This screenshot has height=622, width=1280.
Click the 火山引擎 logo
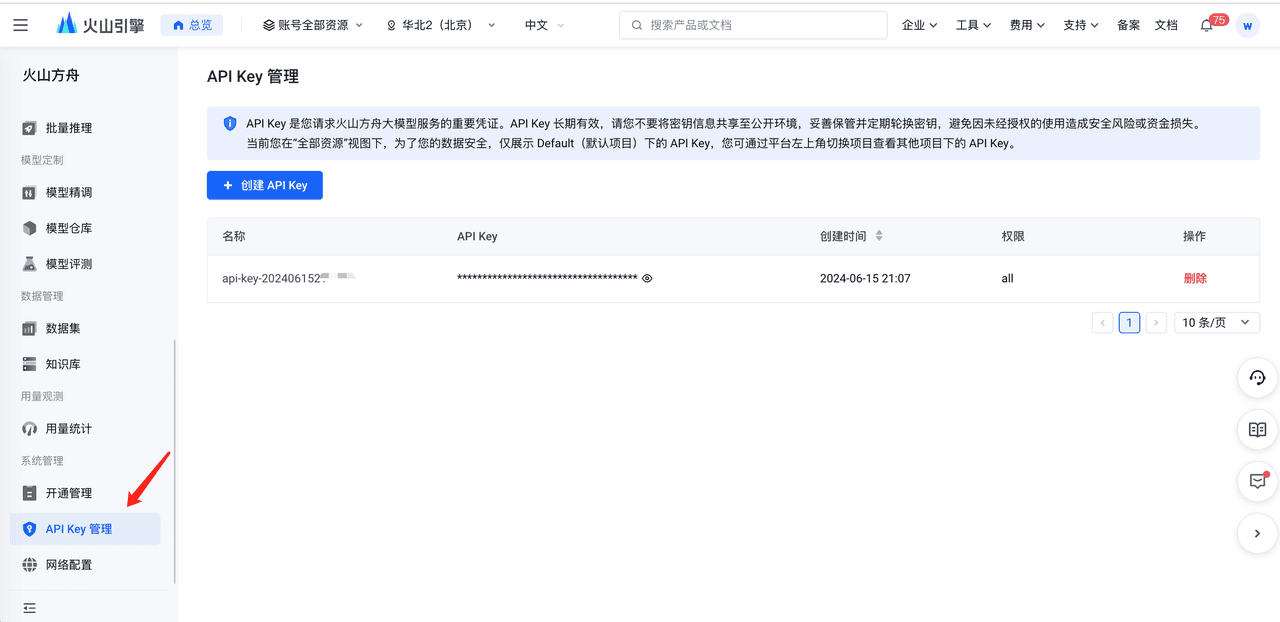tap(101, 25)
